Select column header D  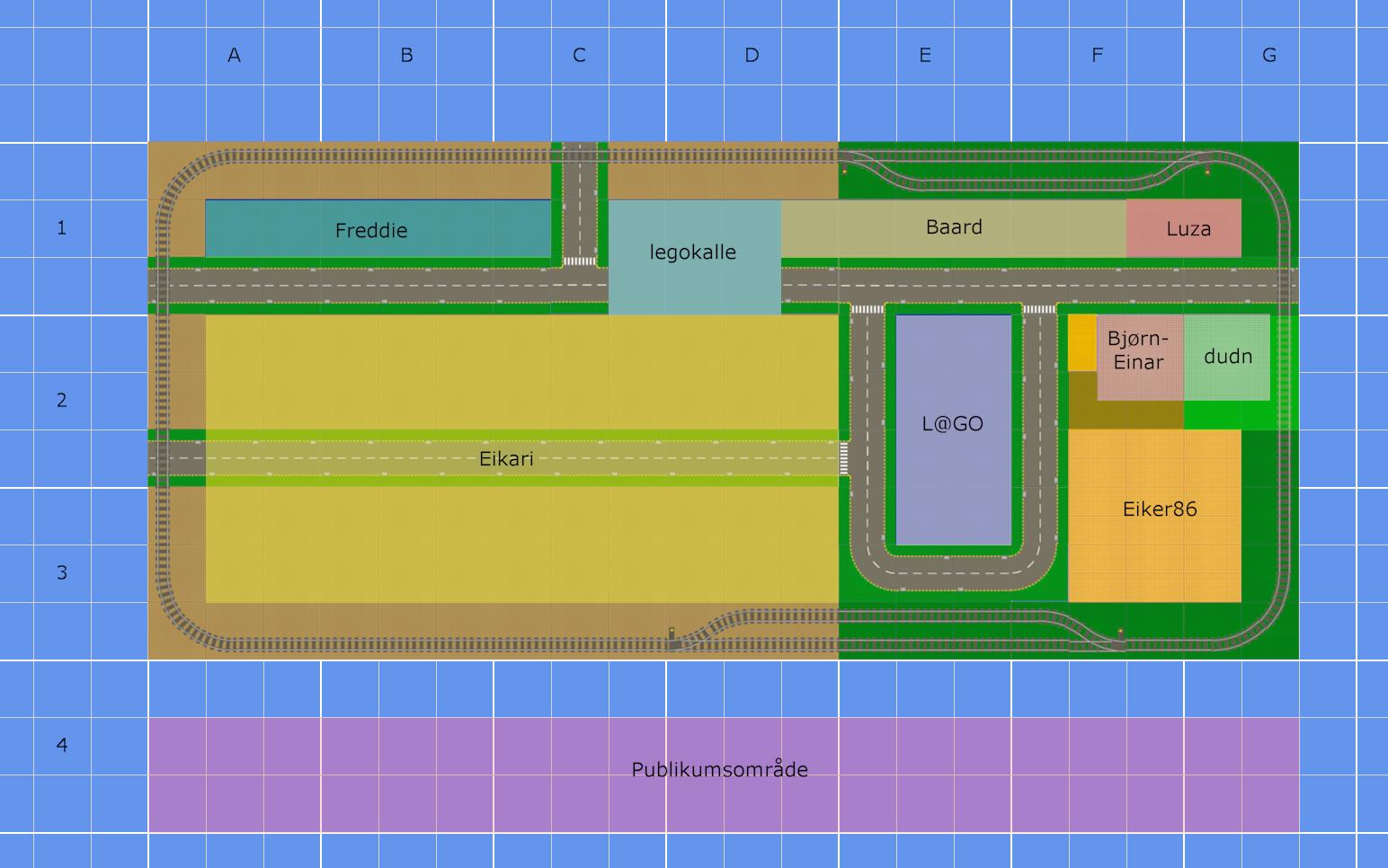tap(752, 56)
